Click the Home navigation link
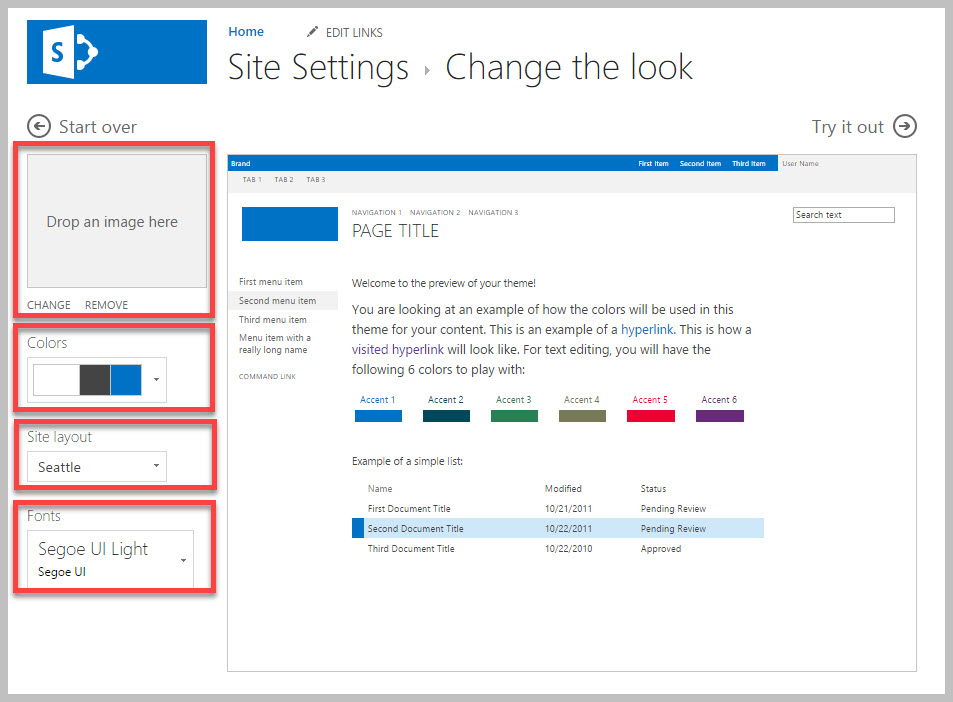 pos(246,31)
